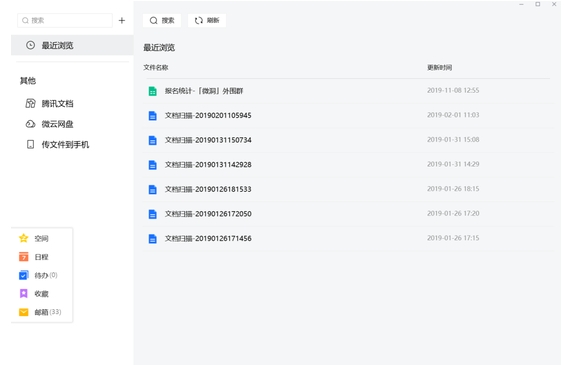
Task: Open document 文档扫描-20190126172050
Action: click(346, 214)
